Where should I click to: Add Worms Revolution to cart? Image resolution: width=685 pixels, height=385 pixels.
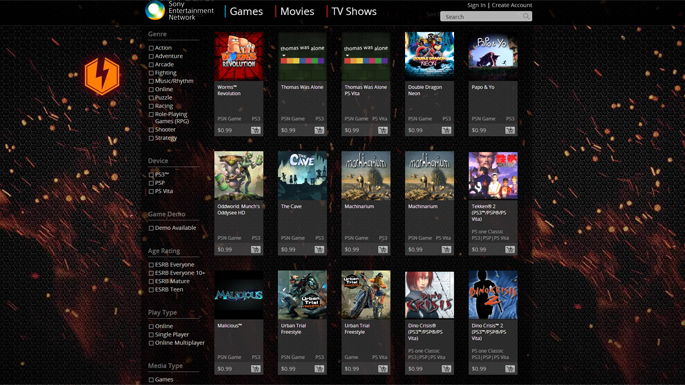coord(256,130)
